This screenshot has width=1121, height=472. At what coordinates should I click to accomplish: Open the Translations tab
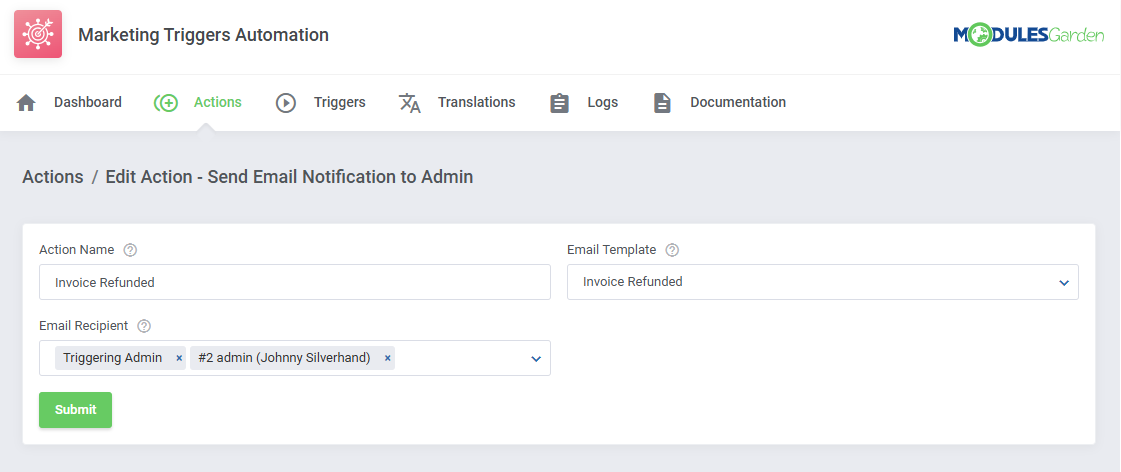(x=457, y=102)
